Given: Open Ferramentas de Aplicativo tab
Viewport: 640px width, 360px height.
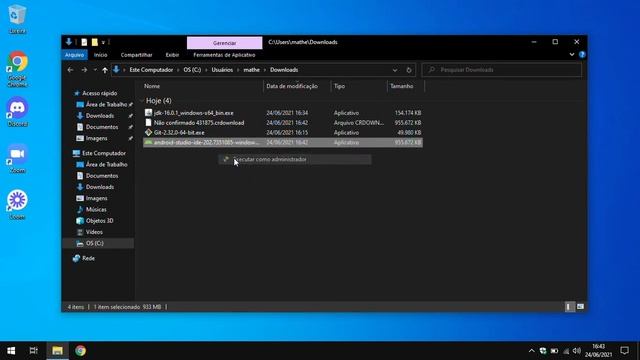Looking at the screenshot, I should click(x=224, y=55).
